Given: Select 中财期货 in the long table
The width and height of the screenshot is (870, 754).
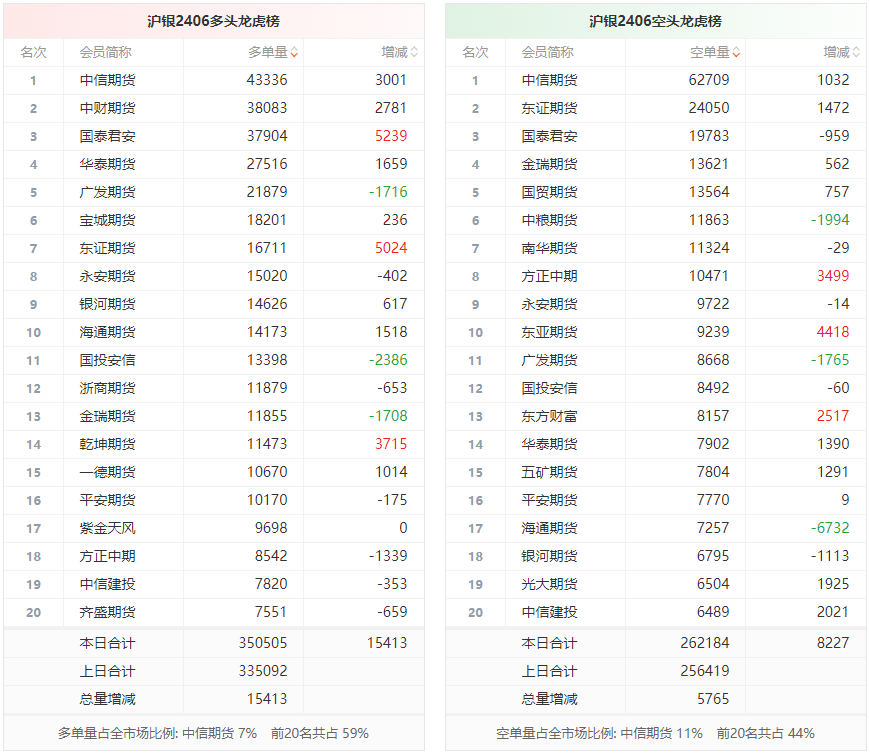Looking at the screenshot, I should click(107, 108).
